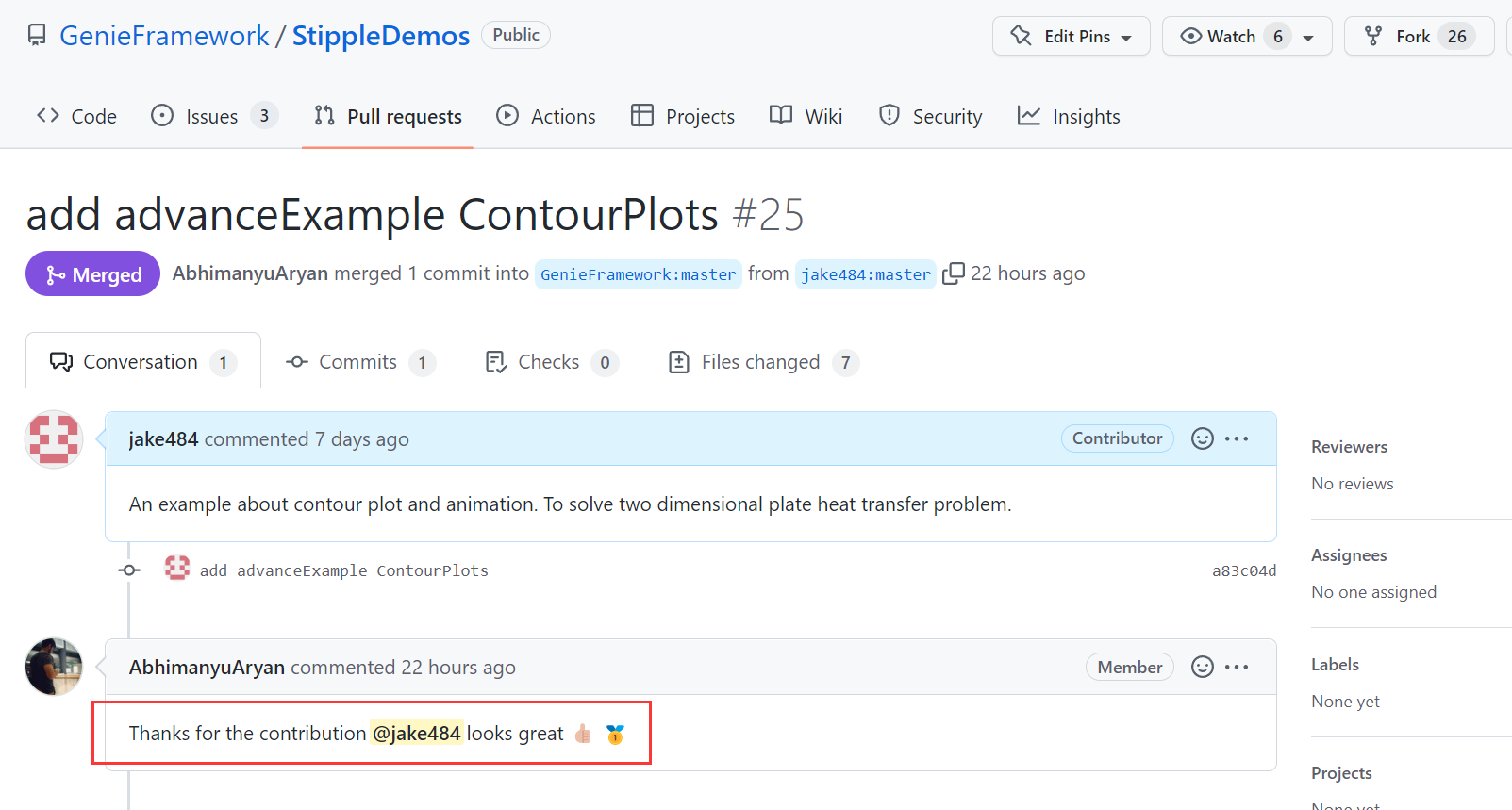
Task: Open the Files changed tab
Action: [762, 362]
